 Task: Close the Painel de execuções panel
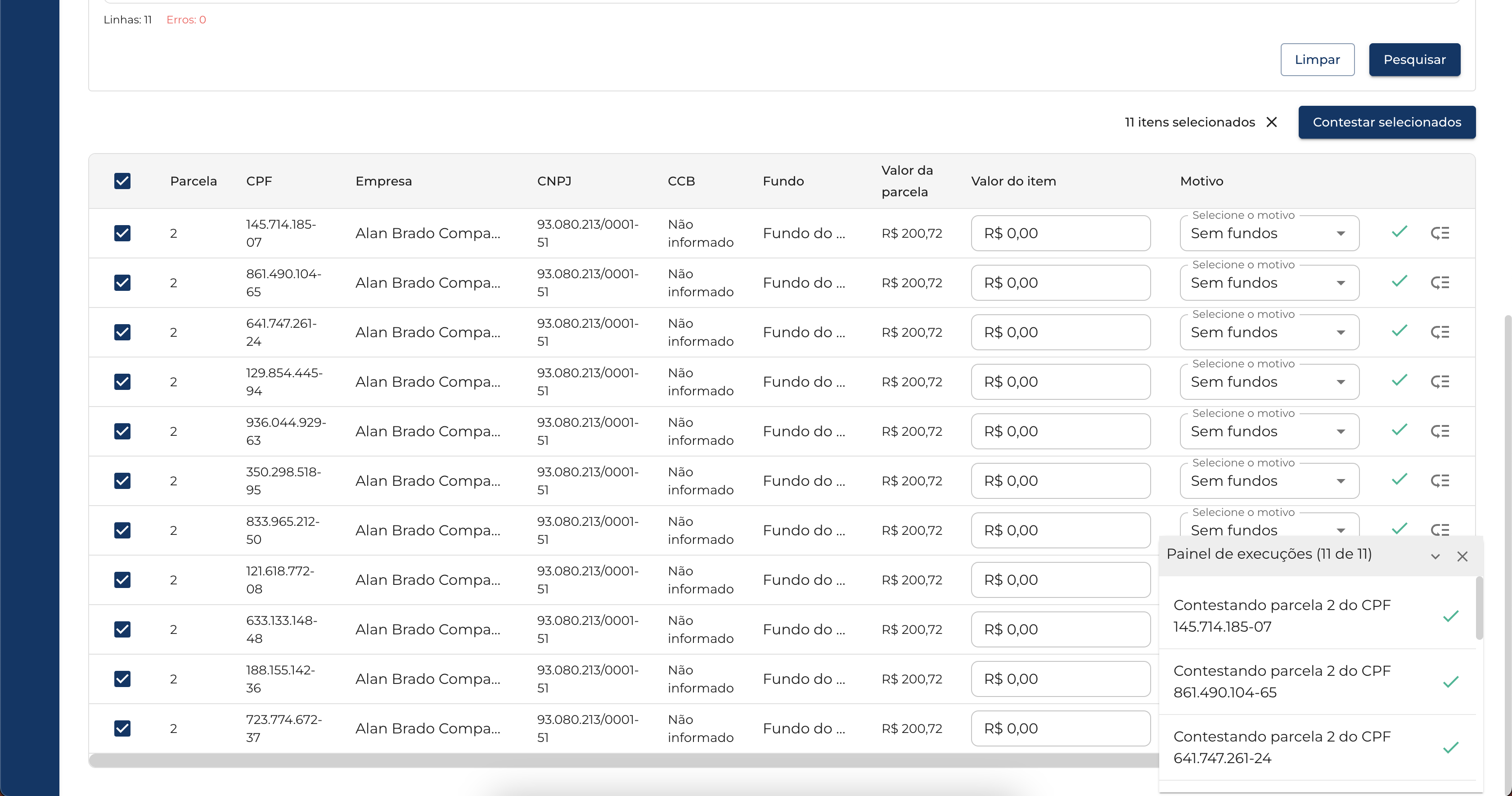1462,556
